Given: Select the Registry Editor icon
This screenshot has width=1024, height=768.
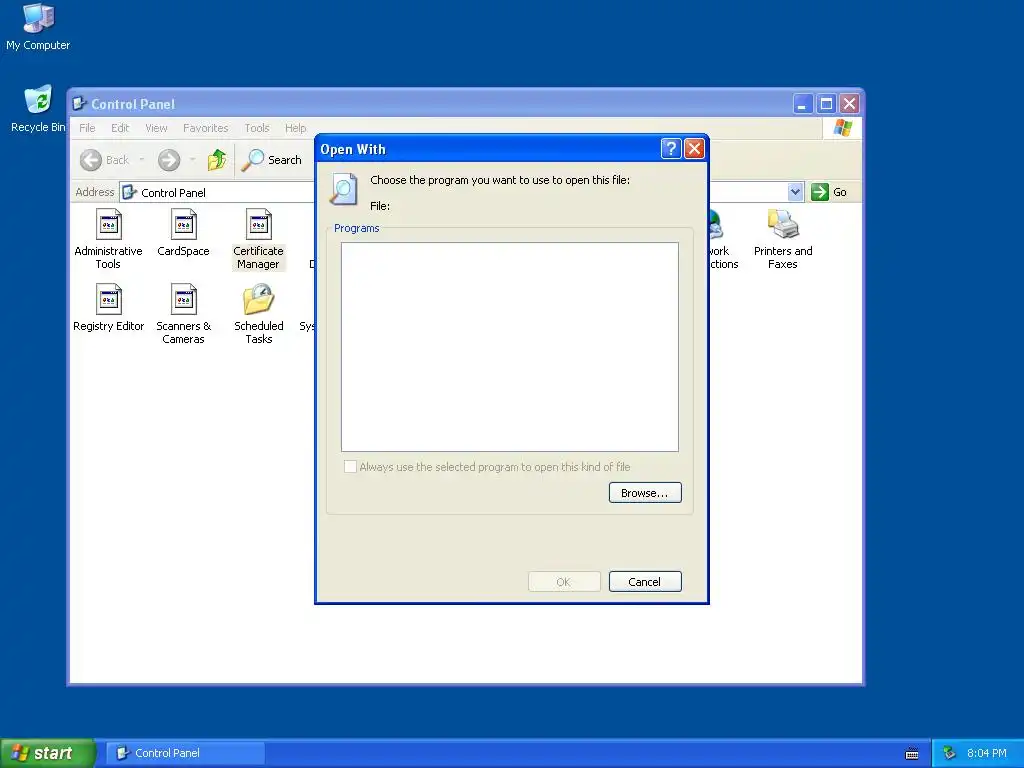Looking at the screenshot, I should [108, 308].
